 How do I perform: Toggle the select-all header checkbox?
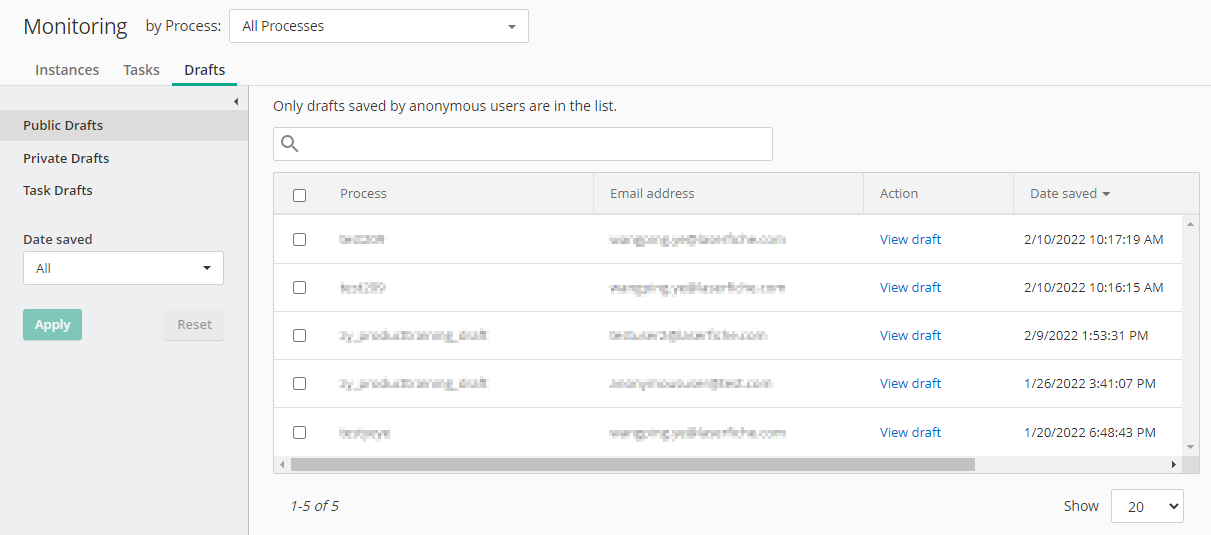coord(299,195)
